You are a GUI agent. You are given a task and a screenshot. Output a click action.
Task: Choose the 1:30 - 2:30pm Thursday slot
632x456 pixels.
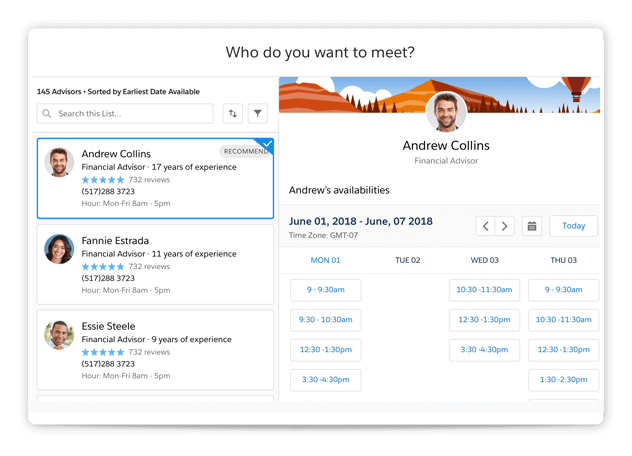pos(564,380)
